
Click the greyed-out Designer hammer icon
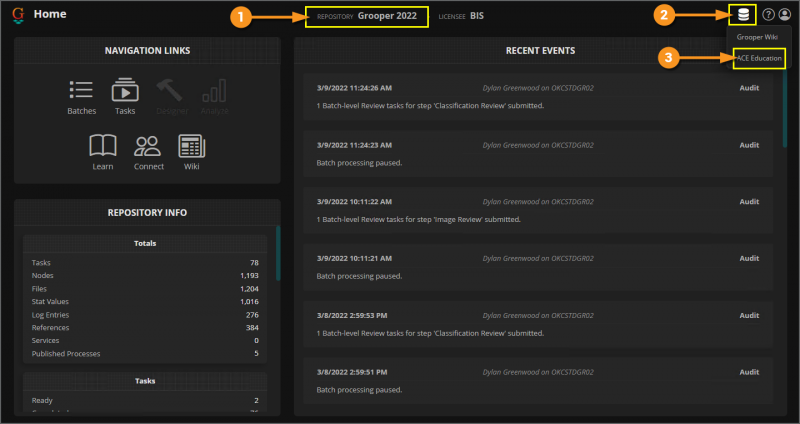click(x=170, y=90)
